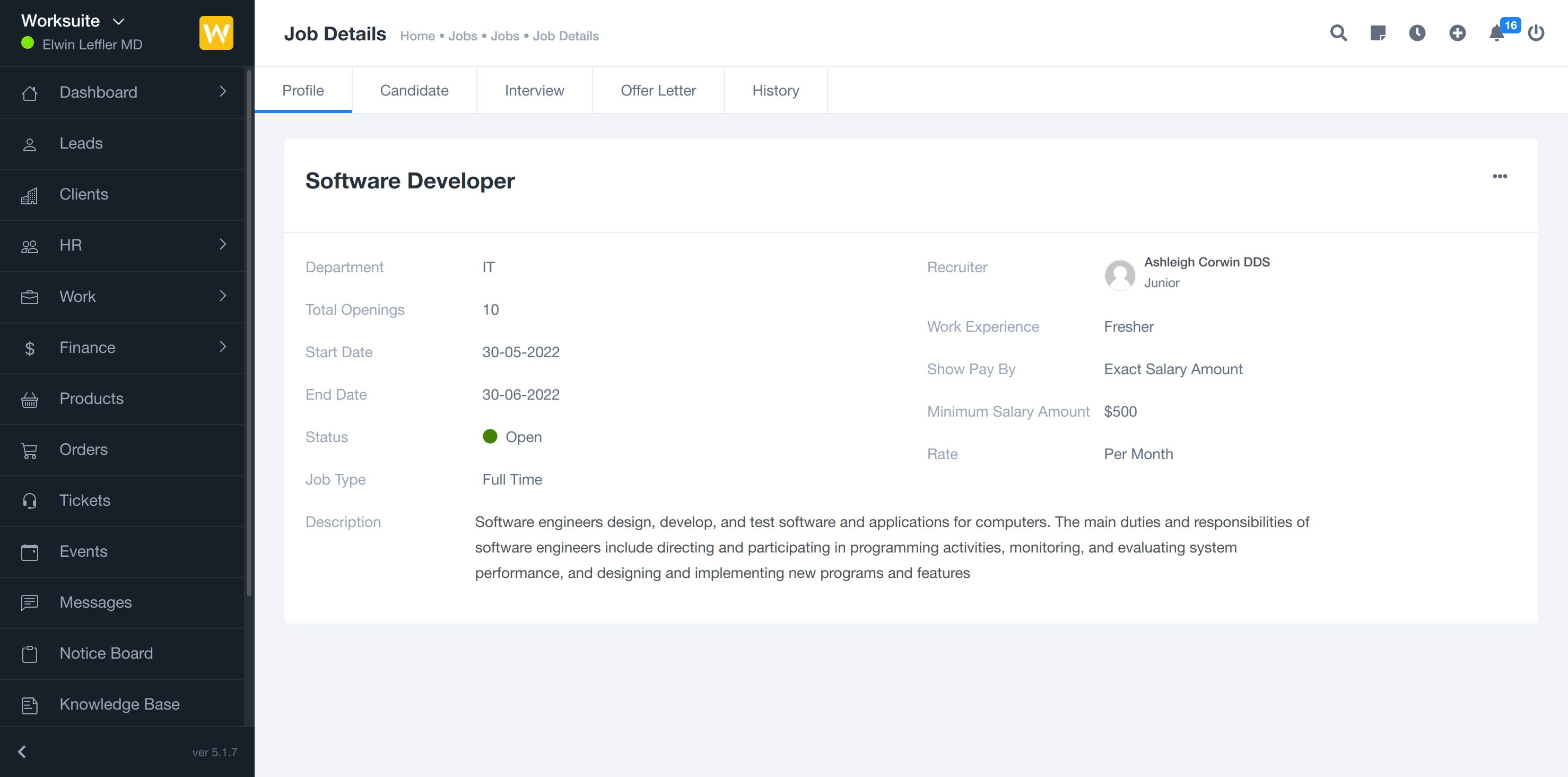The width and height of the screenshot is (1568, 777).
Task: Collapse sidebar with bottom left arrow
Action: [x=22, y=752]
